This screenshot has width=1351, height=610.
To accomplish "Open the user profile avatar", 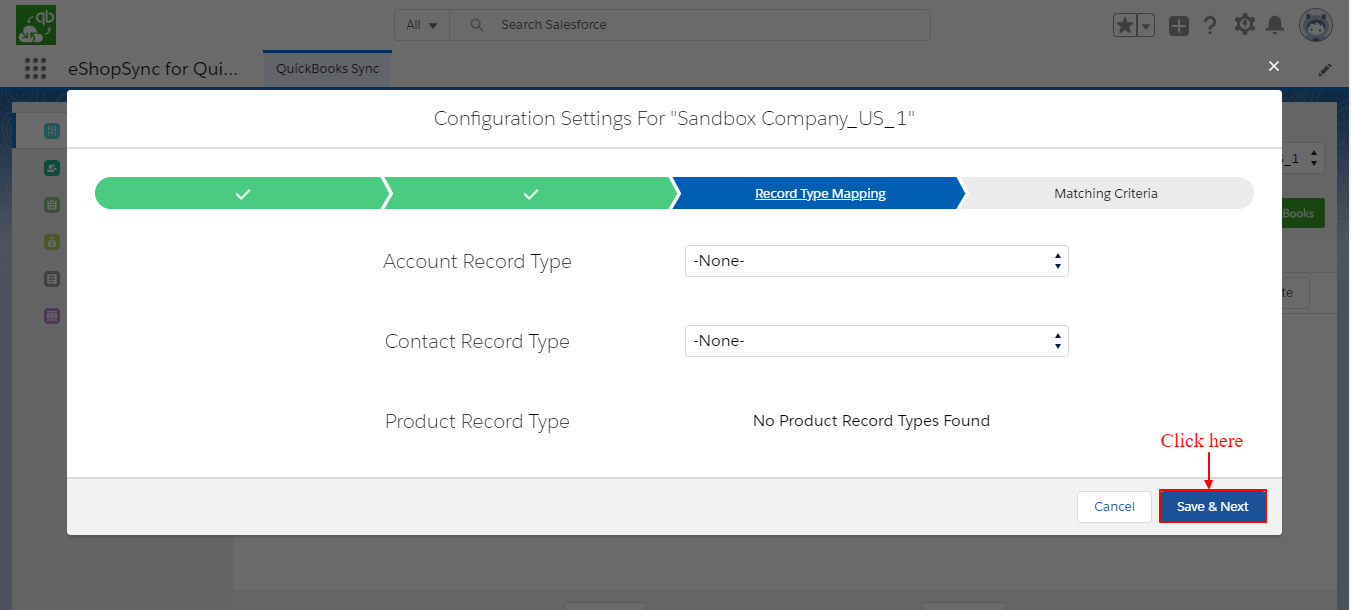I will 1315,26.
